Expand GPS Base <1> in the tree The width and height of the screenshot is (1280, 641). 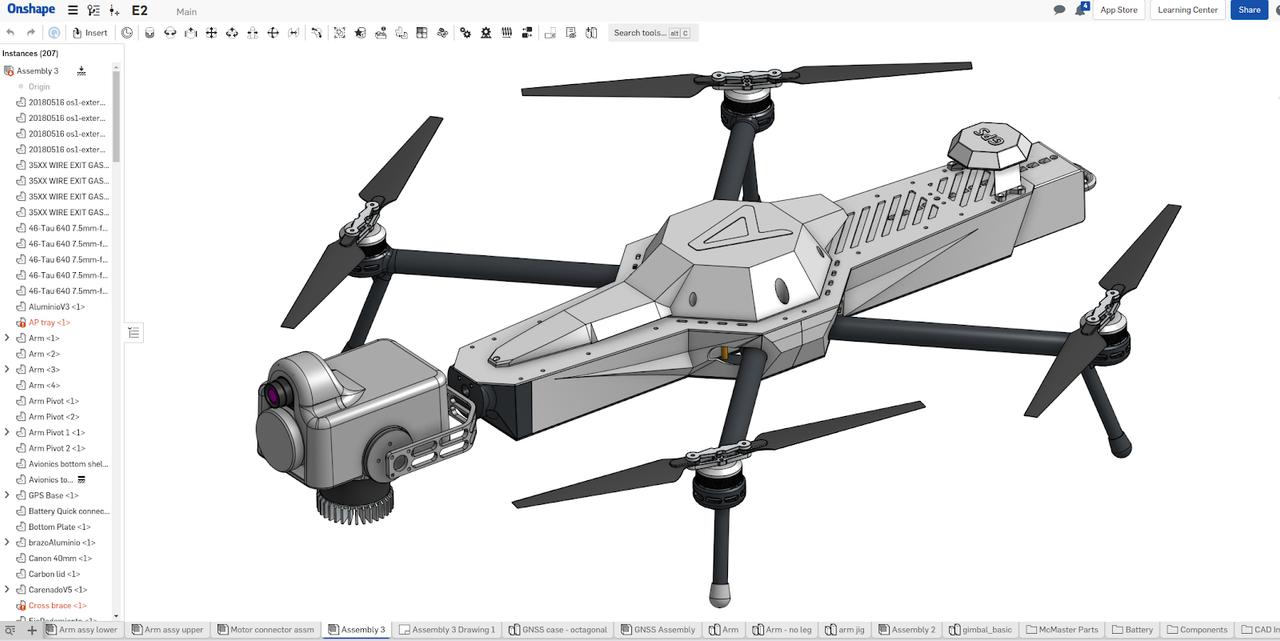click(7, 494)
